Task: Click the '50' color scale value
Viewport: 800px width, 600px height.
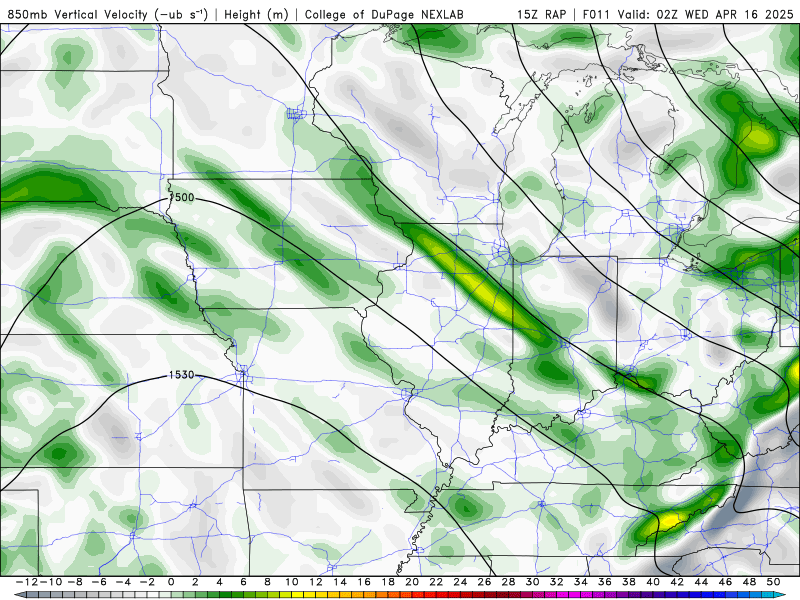Action: coord(773,582)
